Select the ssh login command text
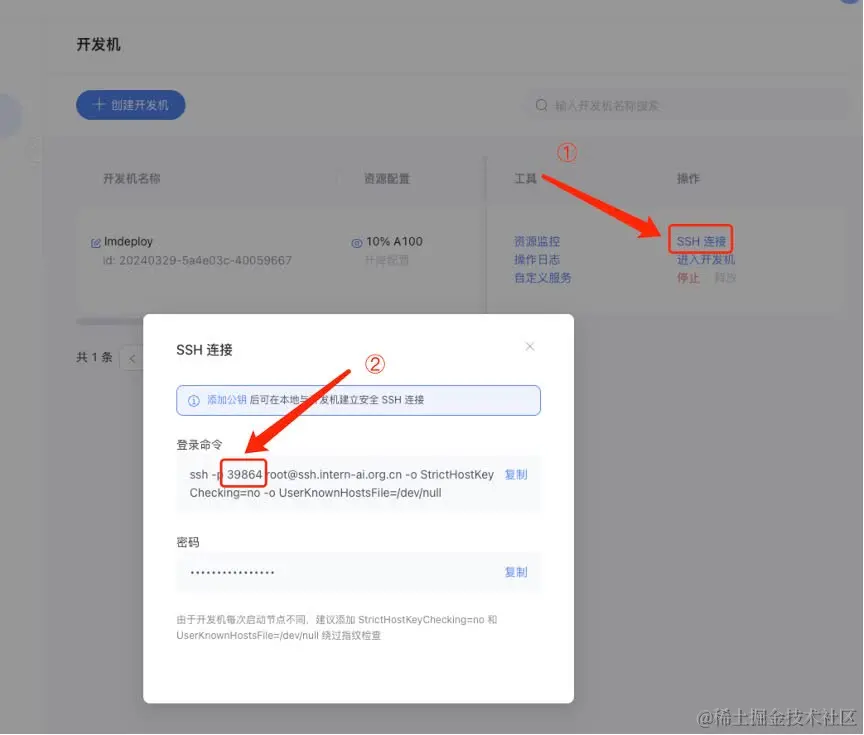This screenshot has height=735, width=864. pos(342,483)
